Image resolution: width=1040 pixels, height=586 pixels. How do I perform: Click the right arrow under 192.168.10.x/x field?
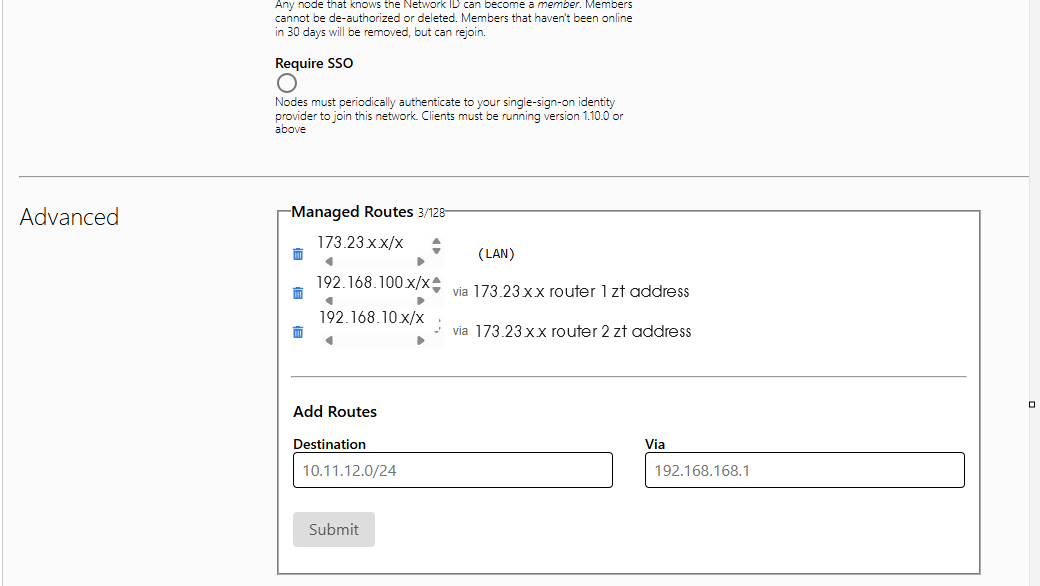point(422,339)
